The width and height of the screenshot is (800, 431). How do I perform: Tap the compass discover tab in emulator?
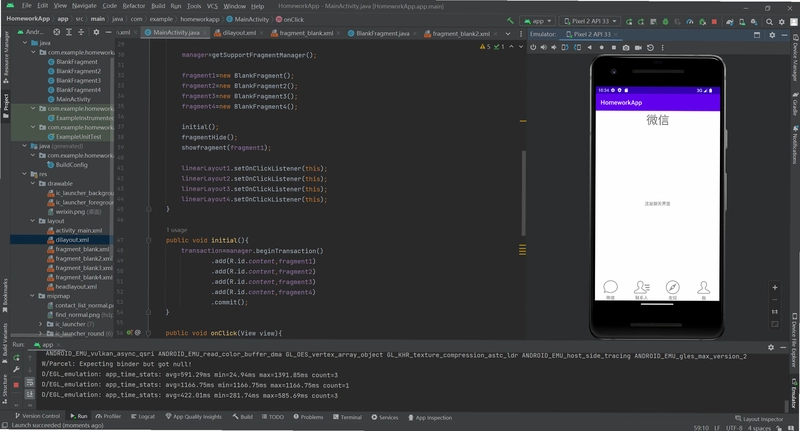click(672, 289)
